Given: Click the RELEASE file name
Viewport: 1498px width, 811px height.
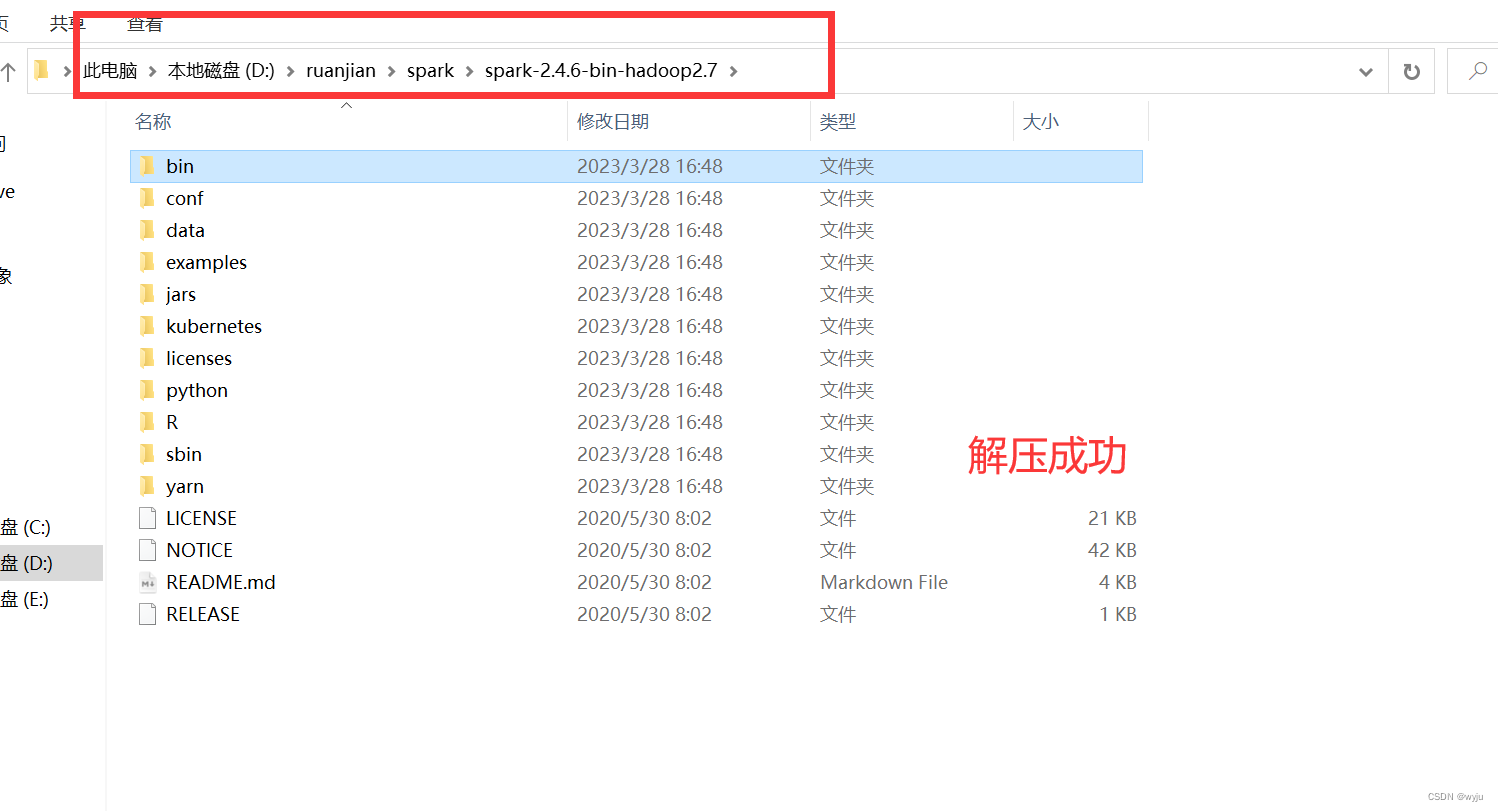Looking at the screenshot, I should tap(203, 614).
